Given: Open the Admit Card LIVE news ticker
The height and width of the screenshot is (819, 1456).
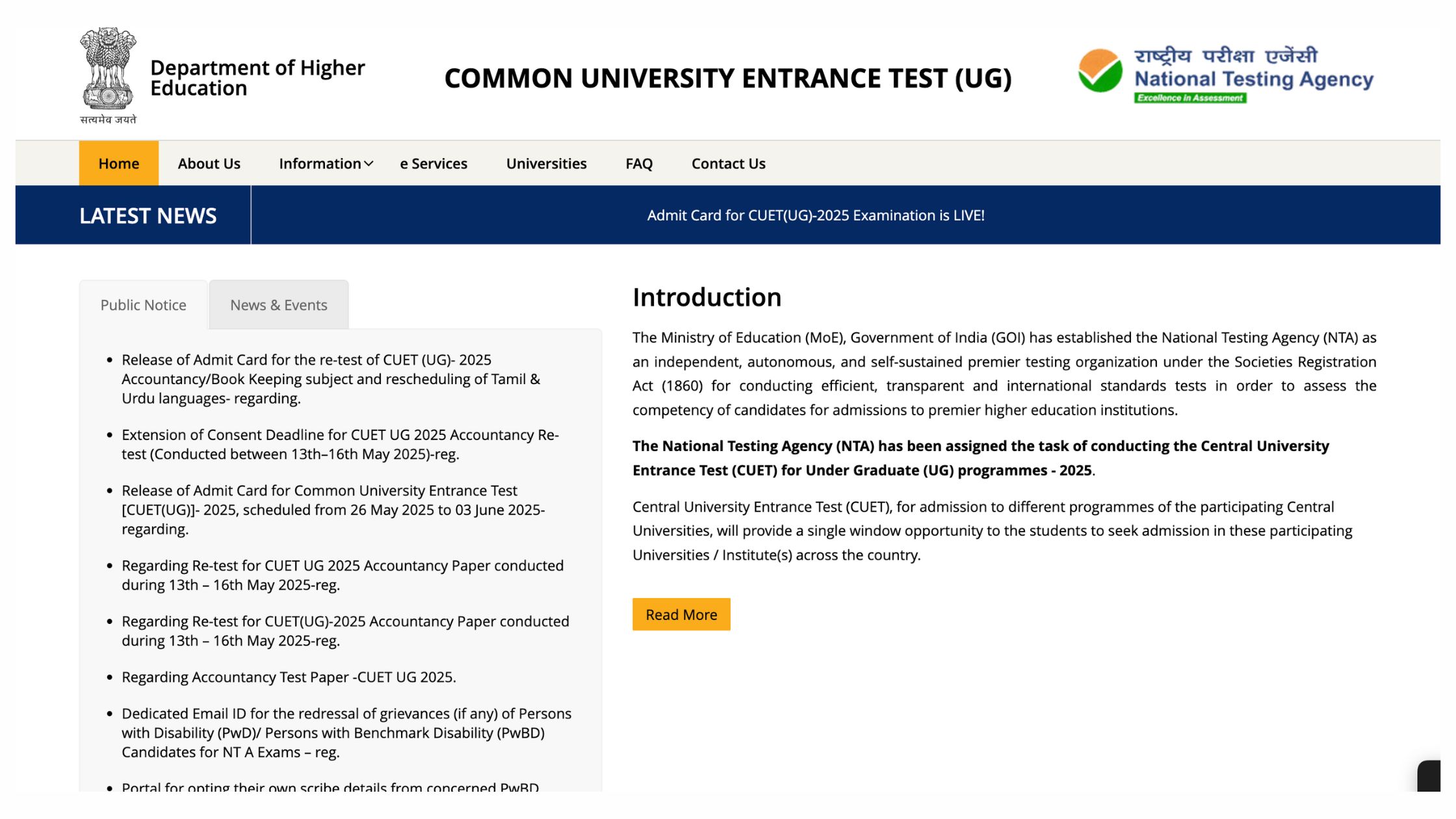Looking at the screenshot, I should click(x=816, y=215).
